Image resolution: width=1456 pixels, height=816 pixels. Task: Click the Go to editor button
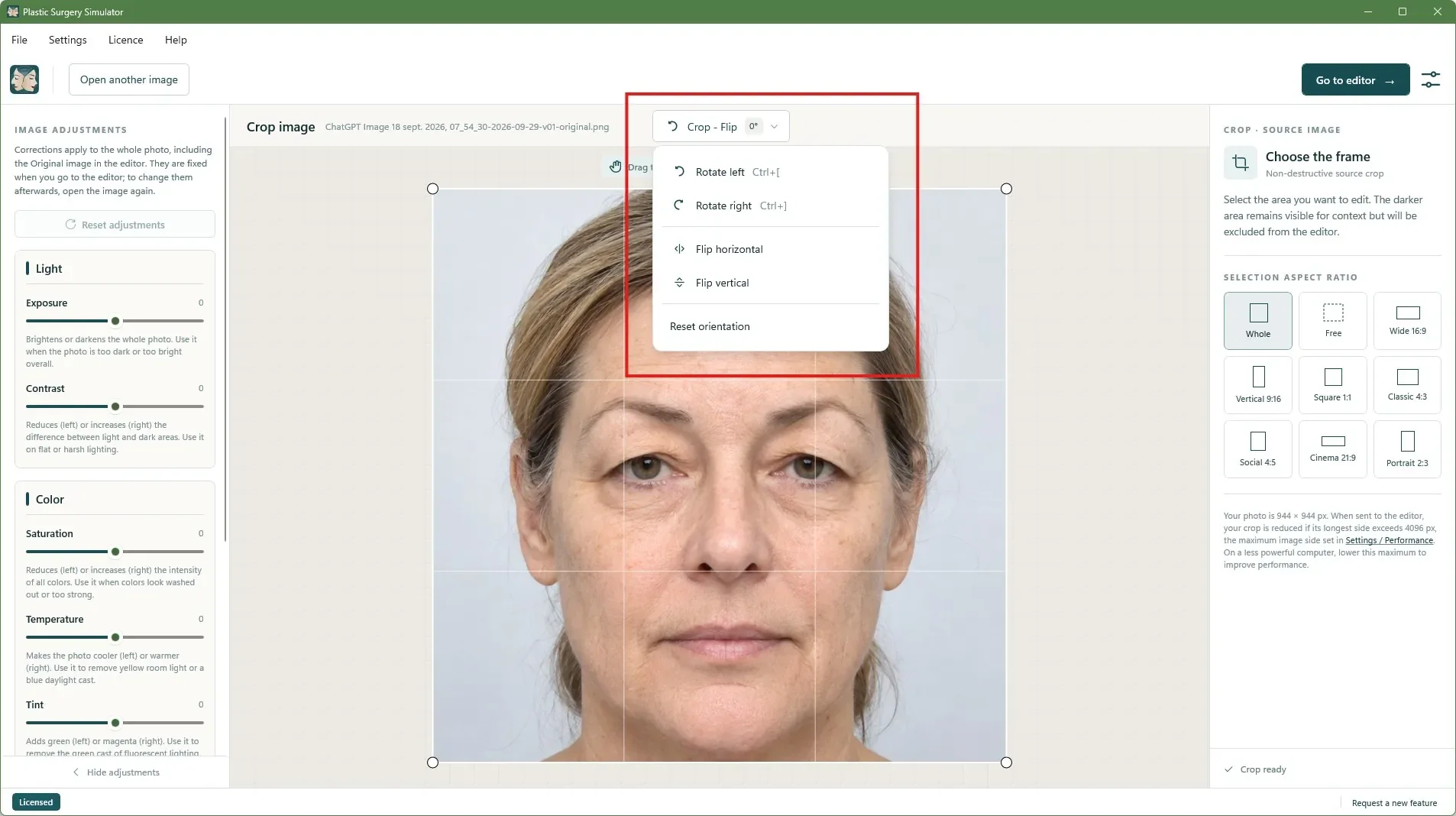click(x=1355, y=79)
